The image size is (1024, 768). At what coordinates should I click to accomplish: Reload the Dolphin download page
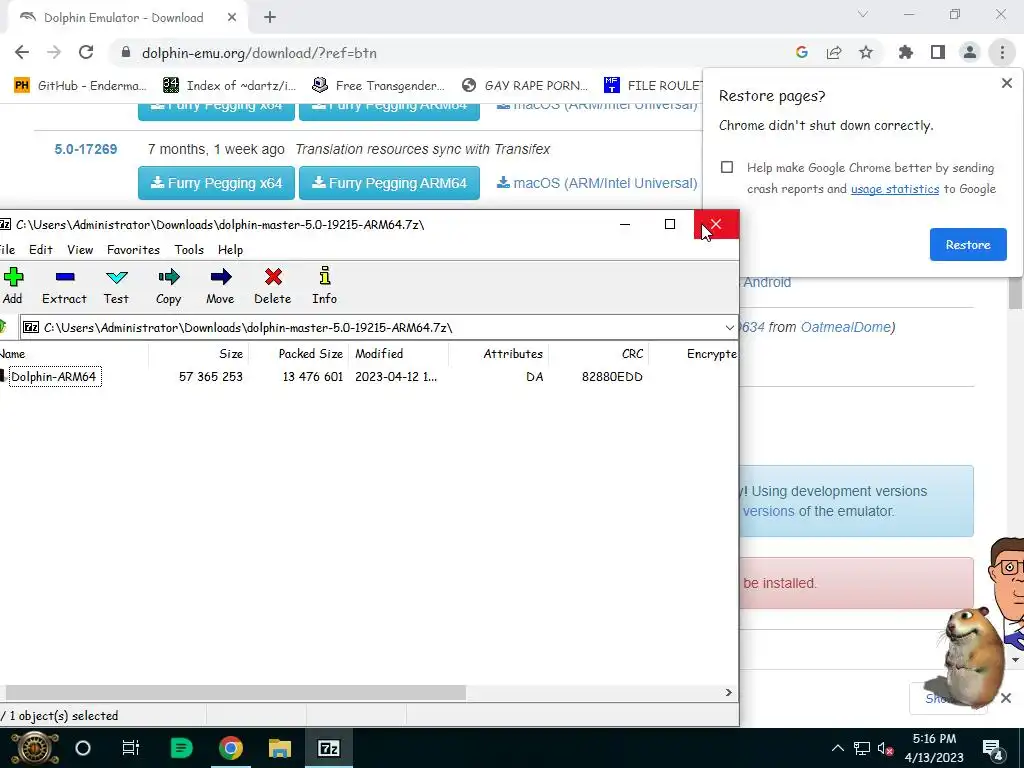[86, 53]
